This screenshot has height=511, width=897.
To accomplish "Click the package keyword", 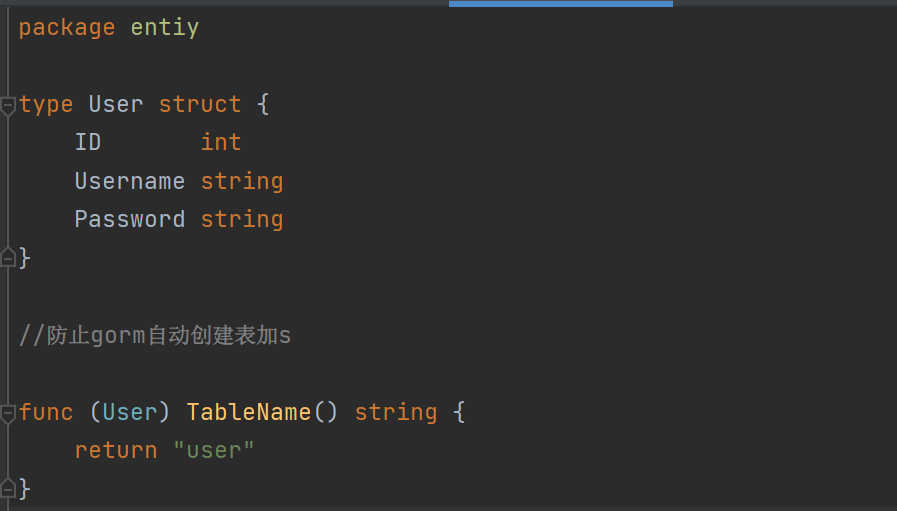I will click(67, 28).
